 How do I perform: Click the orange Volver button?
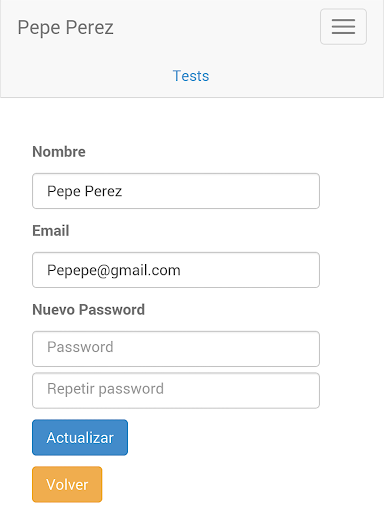click(x=67, y=484)
